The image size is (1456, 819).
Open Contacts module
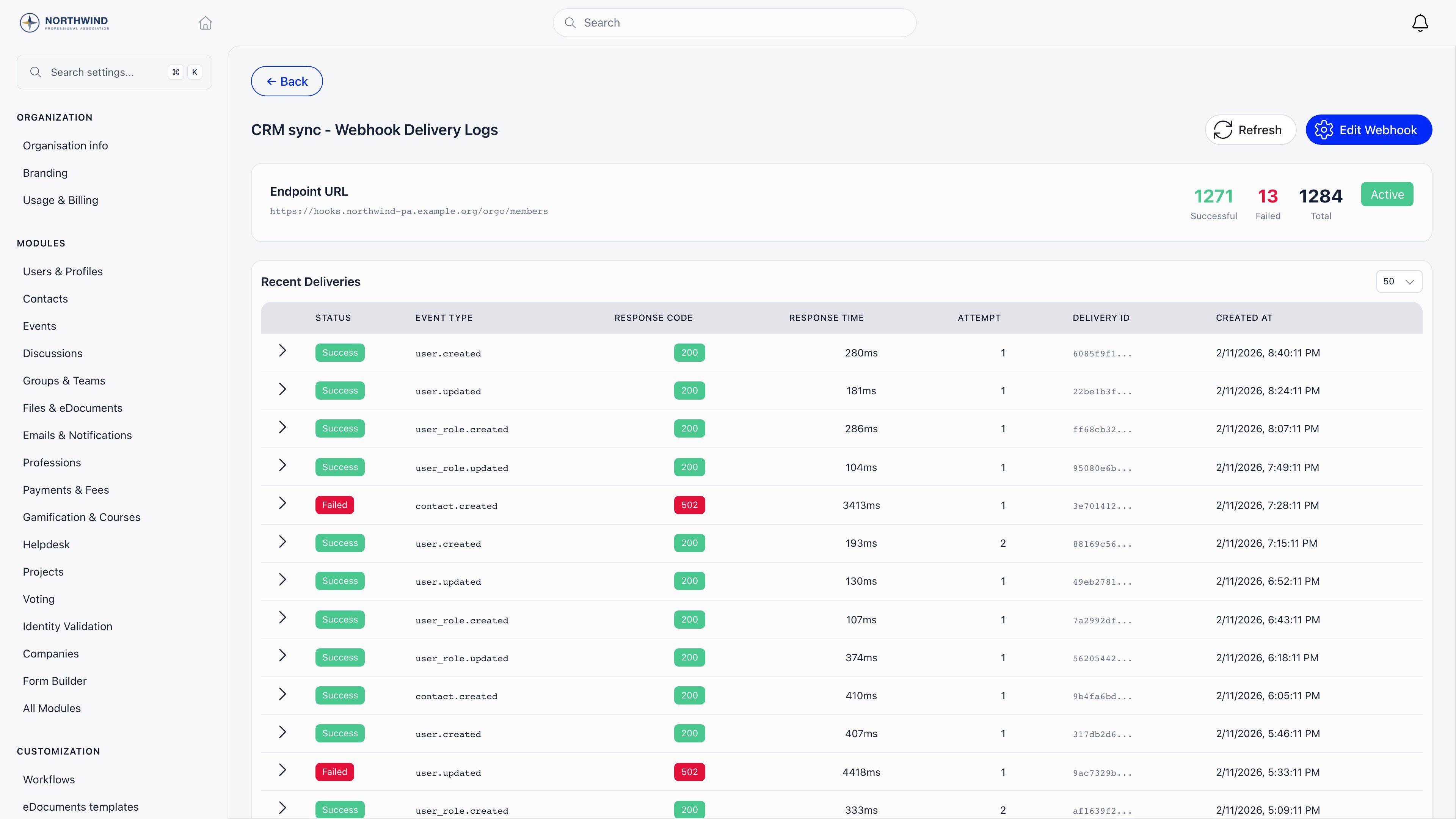(x=45, y=299)
